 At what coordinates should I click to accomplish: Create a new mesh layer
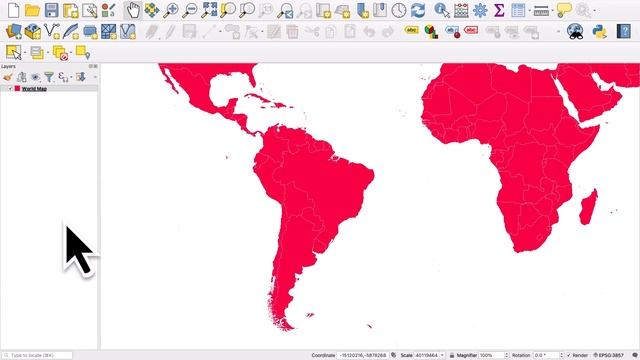point(109,31)
